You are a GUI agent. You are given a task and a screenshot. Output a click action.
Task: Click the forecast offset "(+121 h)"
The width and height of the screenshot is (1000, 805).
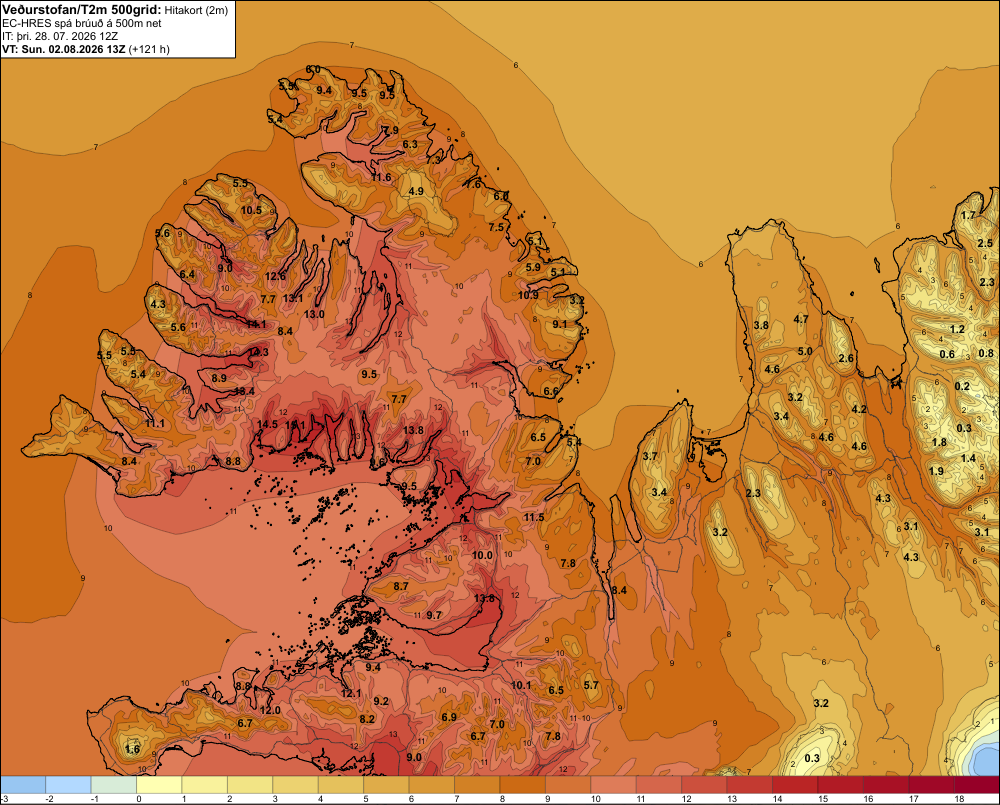pyautogui.click(x=149, y=49)
